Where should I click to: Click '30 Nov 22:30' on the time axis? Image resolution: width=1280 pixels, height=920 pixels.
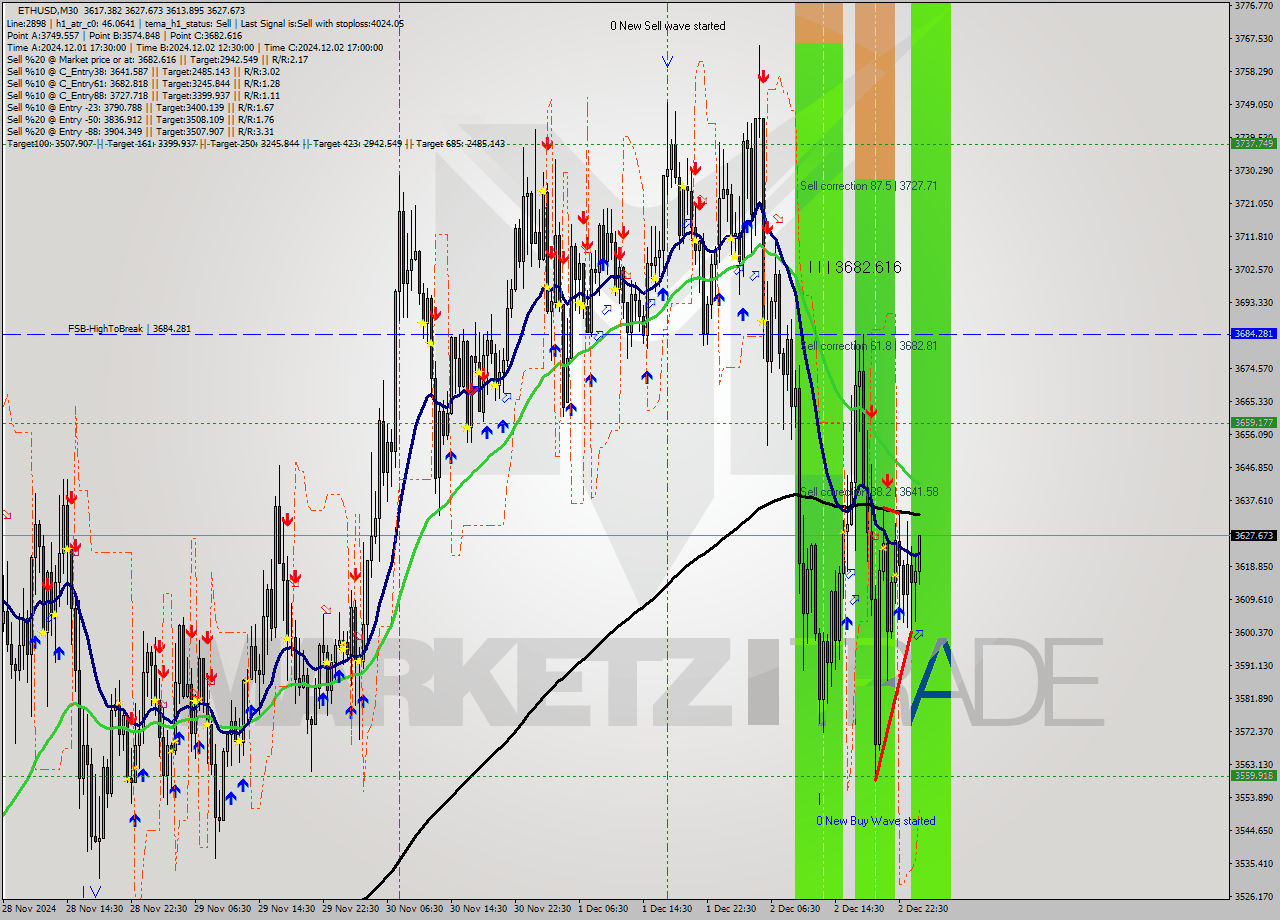tap(543, 909)
